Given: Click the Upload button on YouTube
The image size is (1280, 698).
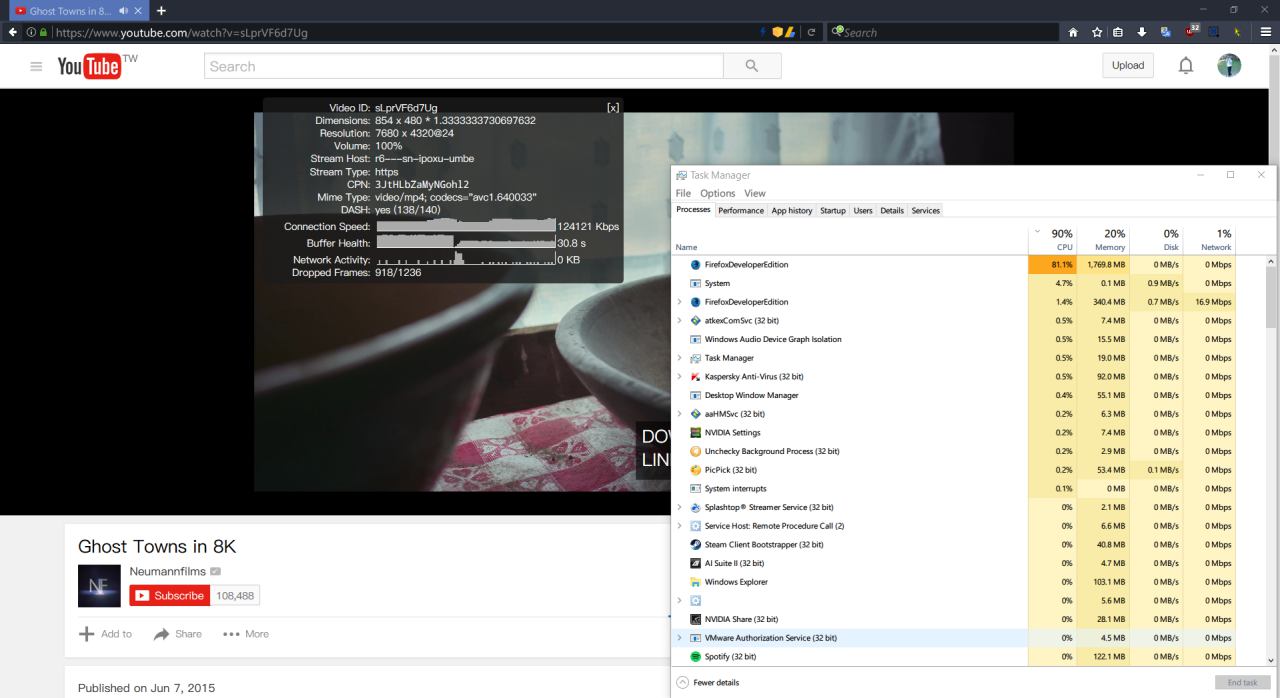Looking at the screenshot, I should (x=1128, y=66).
